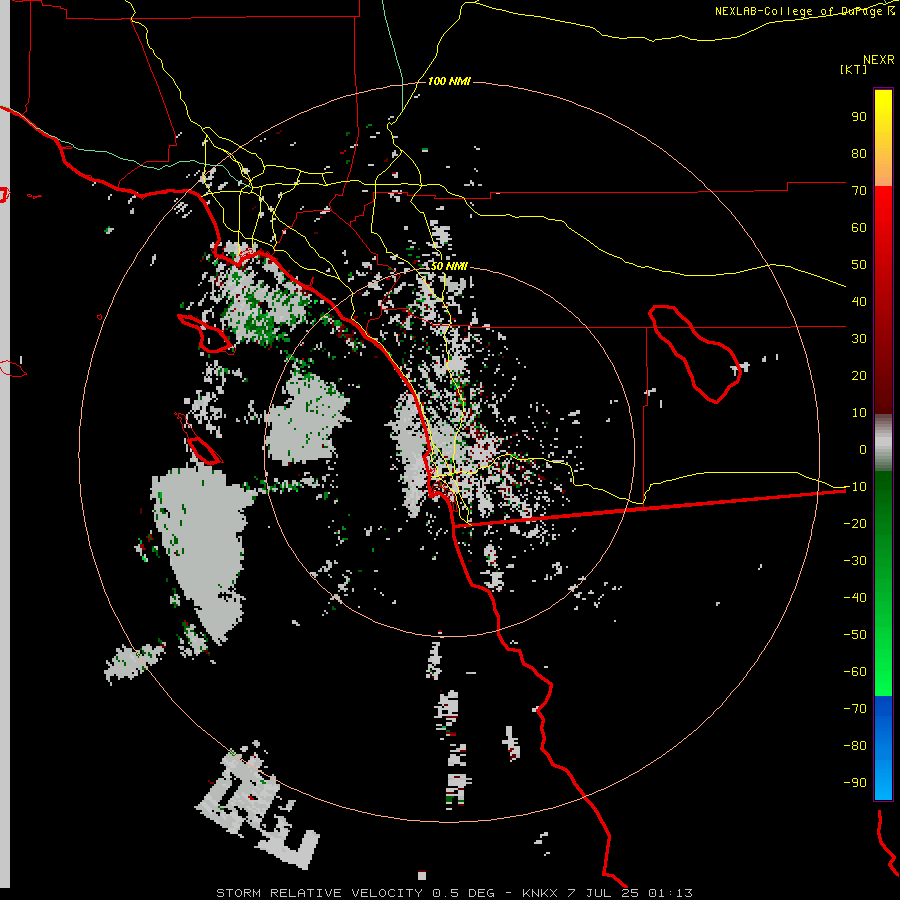Click the positive 70 scale value

click(859, 191)
